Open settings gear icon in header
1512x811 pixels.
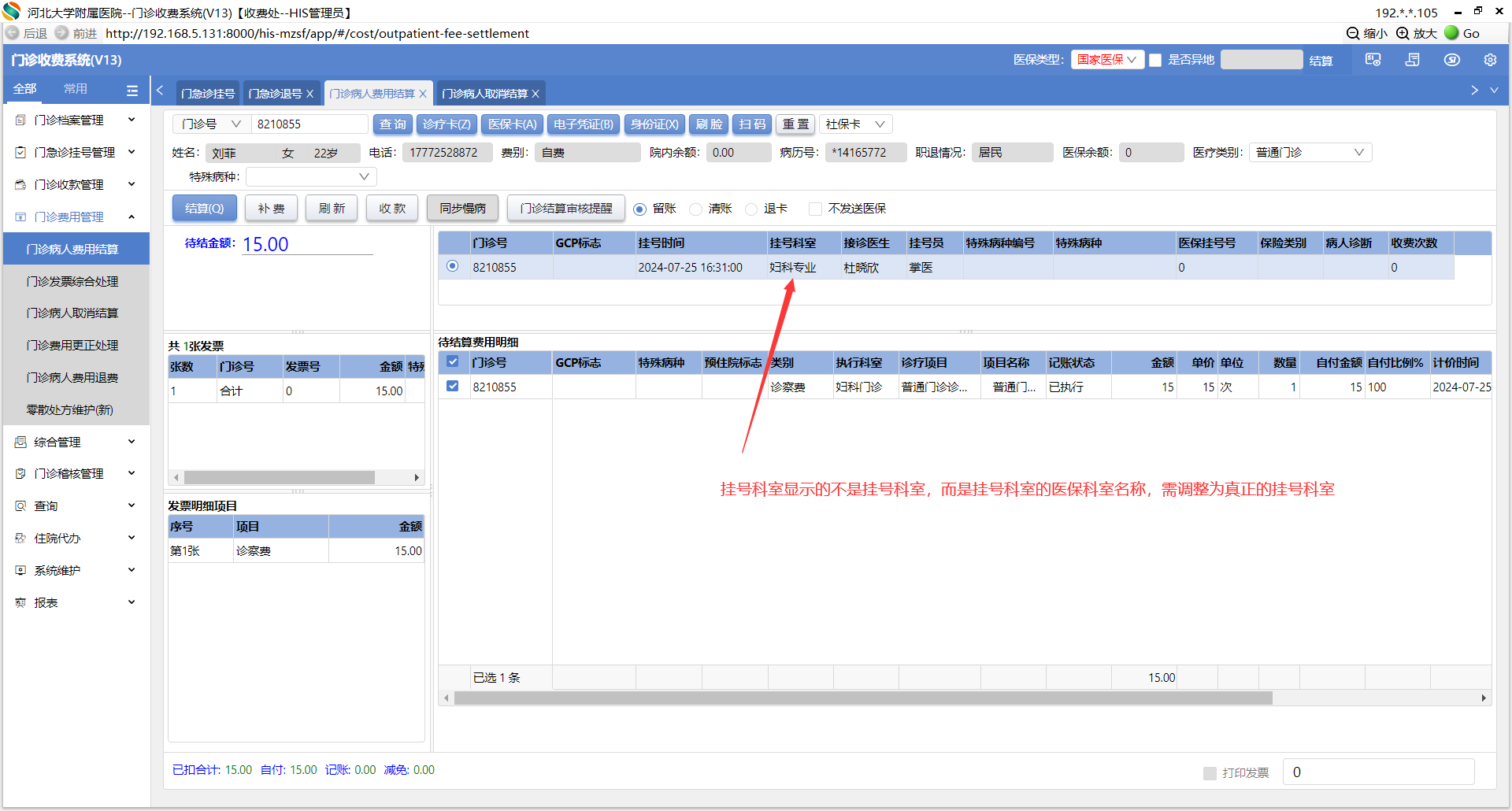point(1490,60)
